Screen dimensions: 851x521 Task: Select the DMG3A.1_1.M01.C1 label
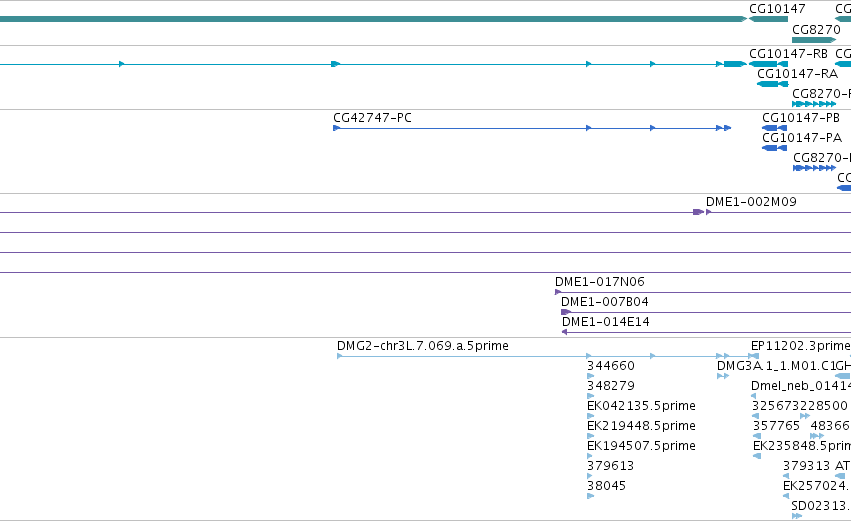point(776,366)
